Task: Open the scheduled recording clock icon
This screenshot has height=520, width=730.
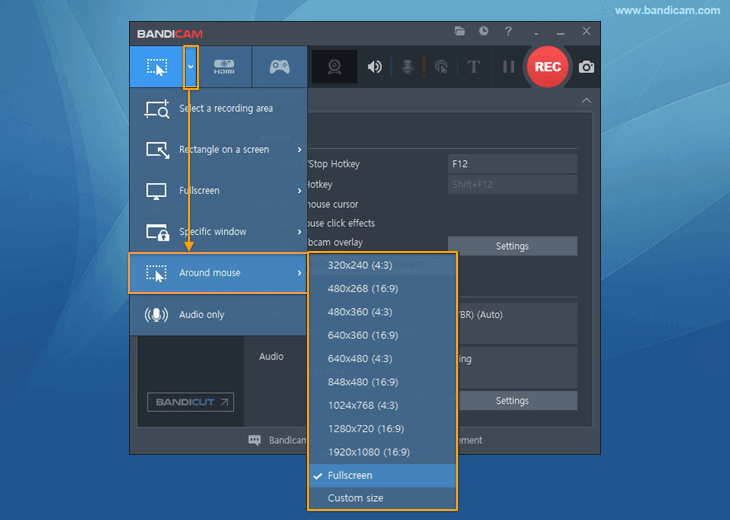Action: tap(484, 31)
